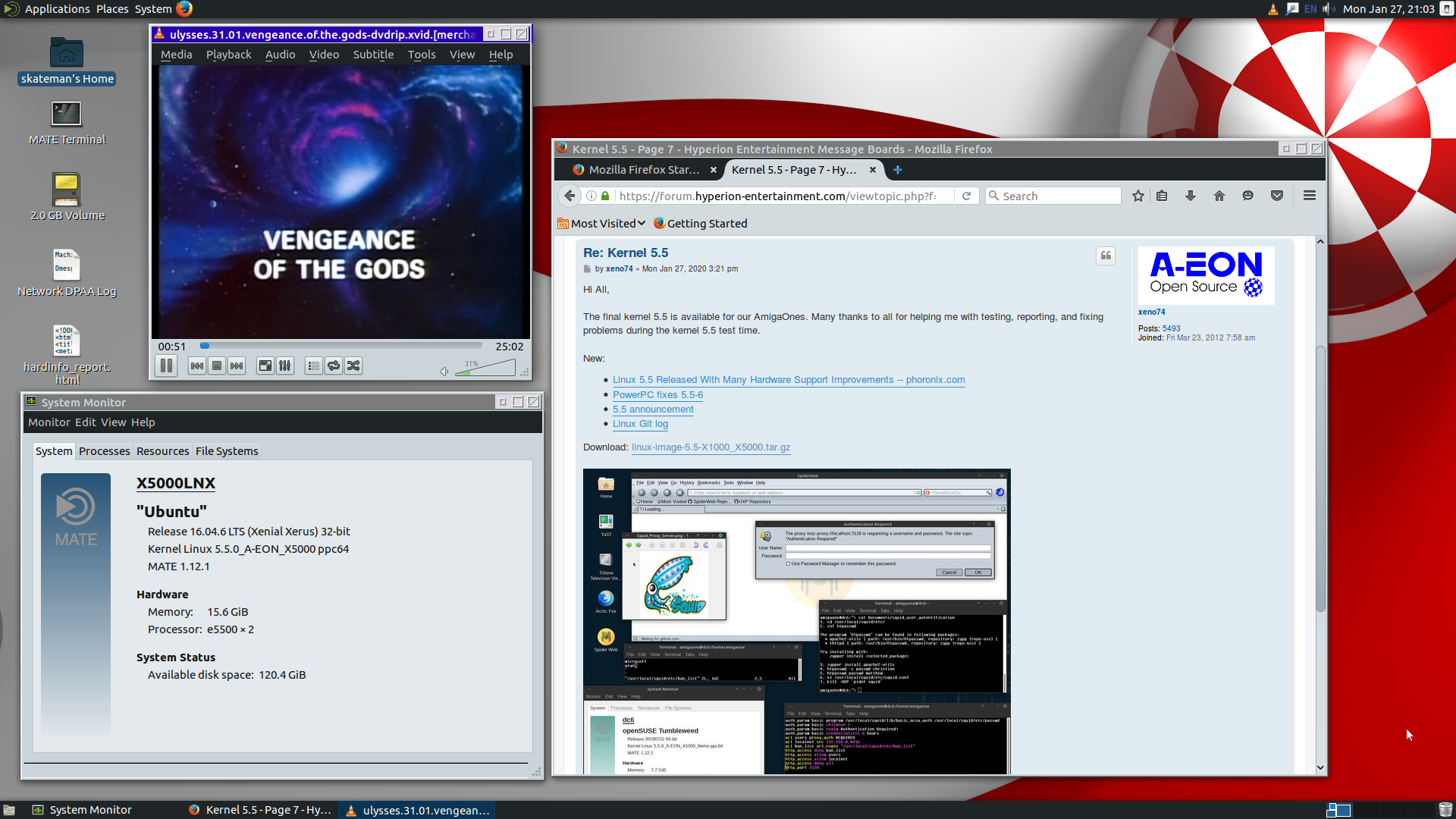The width and height of the screenshot is (1456, 819).
Task: Select ulysses VLC taskbar entry
Action: coord(417,810)
